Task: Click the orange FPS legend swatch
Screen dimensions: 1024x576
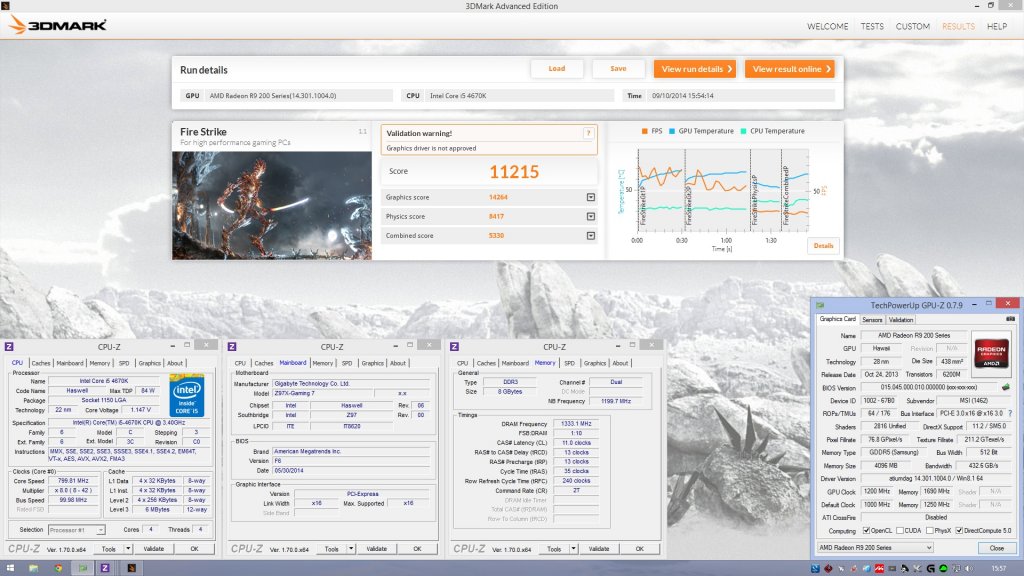Action: point(645,131)
